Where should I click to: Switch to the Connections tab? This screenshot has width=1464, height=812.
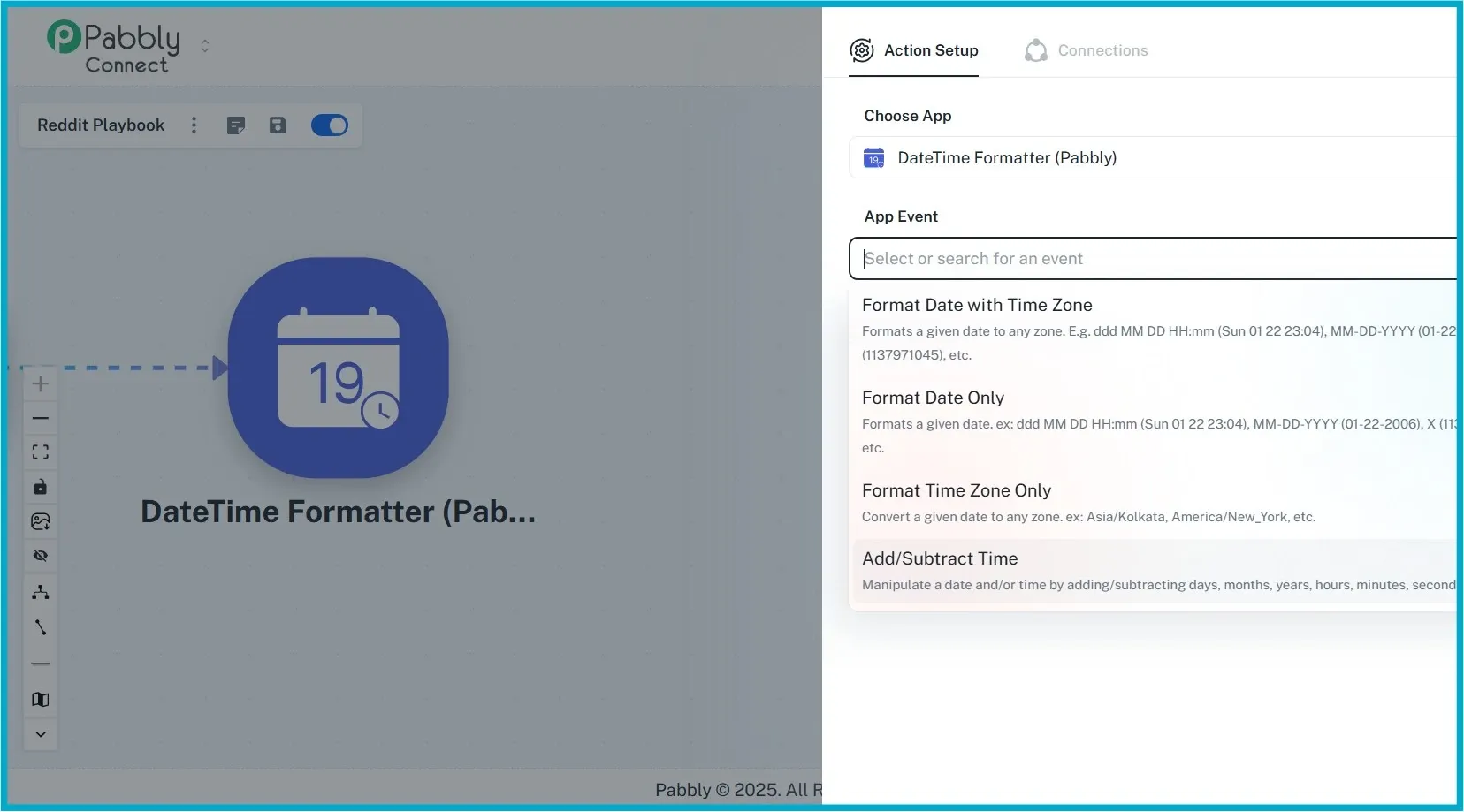click(1086, 49)
